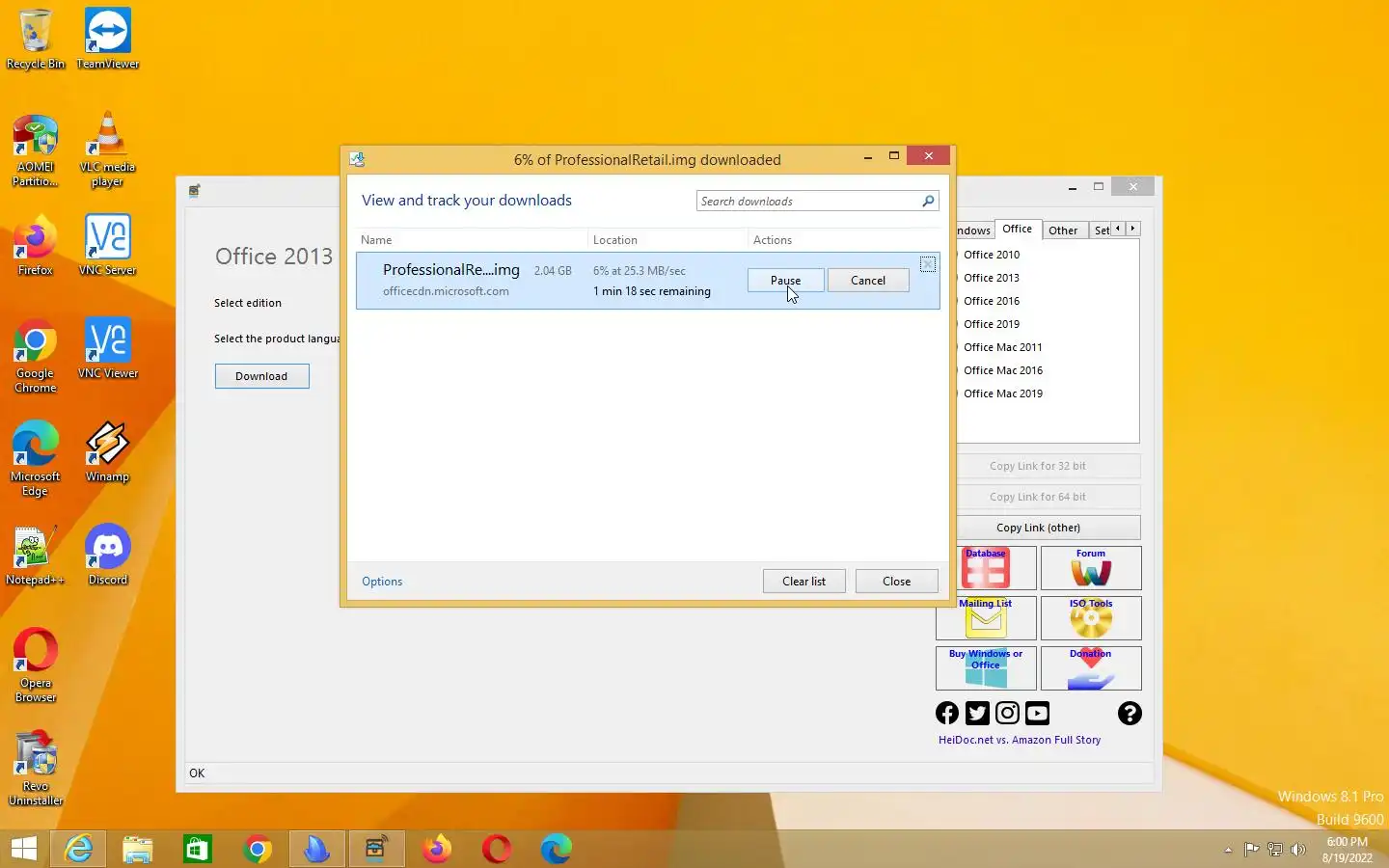1389x868 pixels.
Task: Open Windows Store from taskbar
Action: coord(198,849)
